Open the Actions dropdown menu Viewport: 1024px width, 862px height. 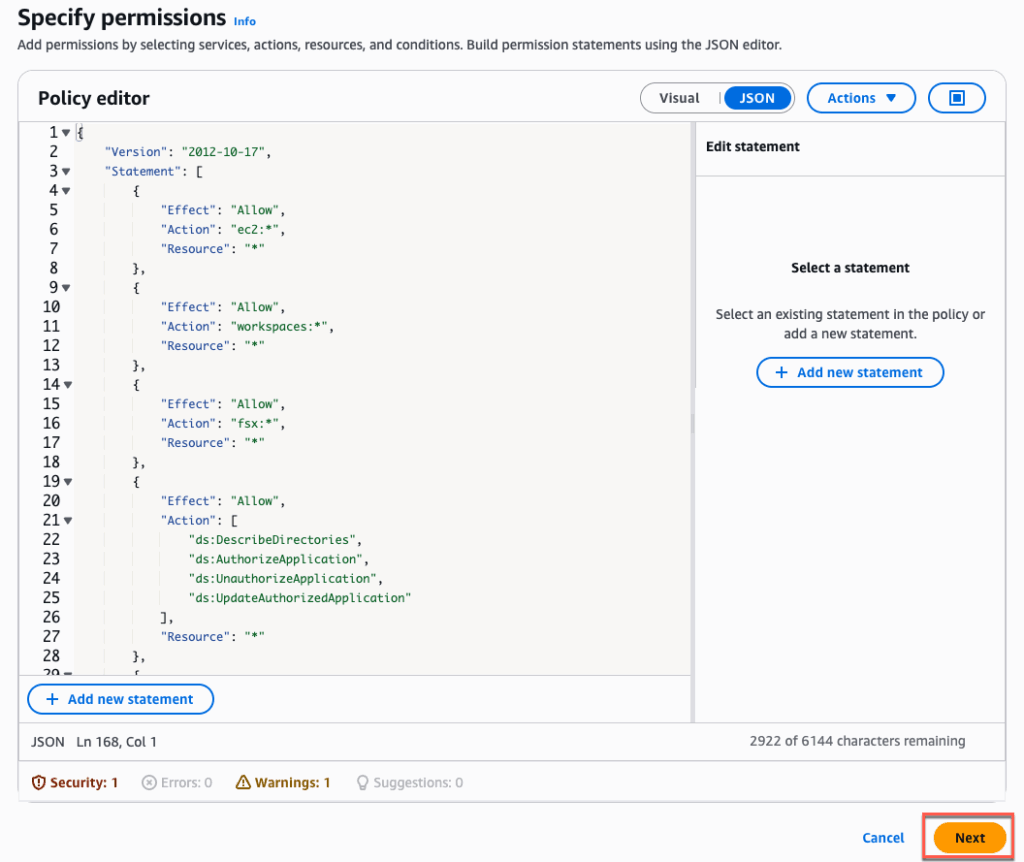pyautogui.click(x=860, y=98)
